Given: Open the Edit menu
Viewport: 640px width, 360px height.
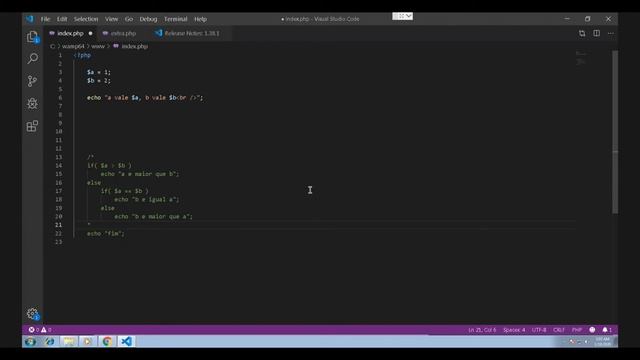Looking at the screenshot, I should point(62,19).
